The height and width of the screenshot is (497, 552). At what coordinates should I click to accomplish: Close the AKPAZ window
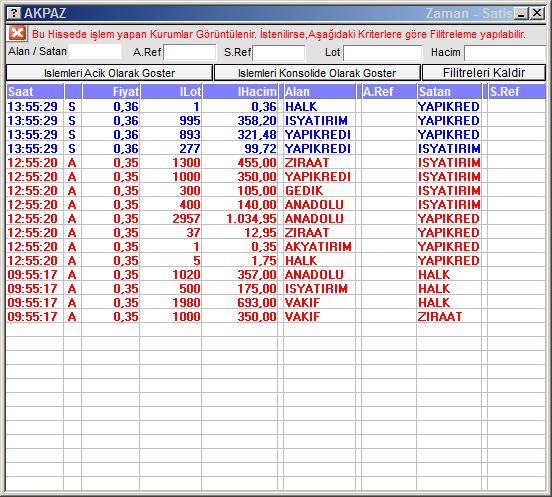click(x=537, y=13)
